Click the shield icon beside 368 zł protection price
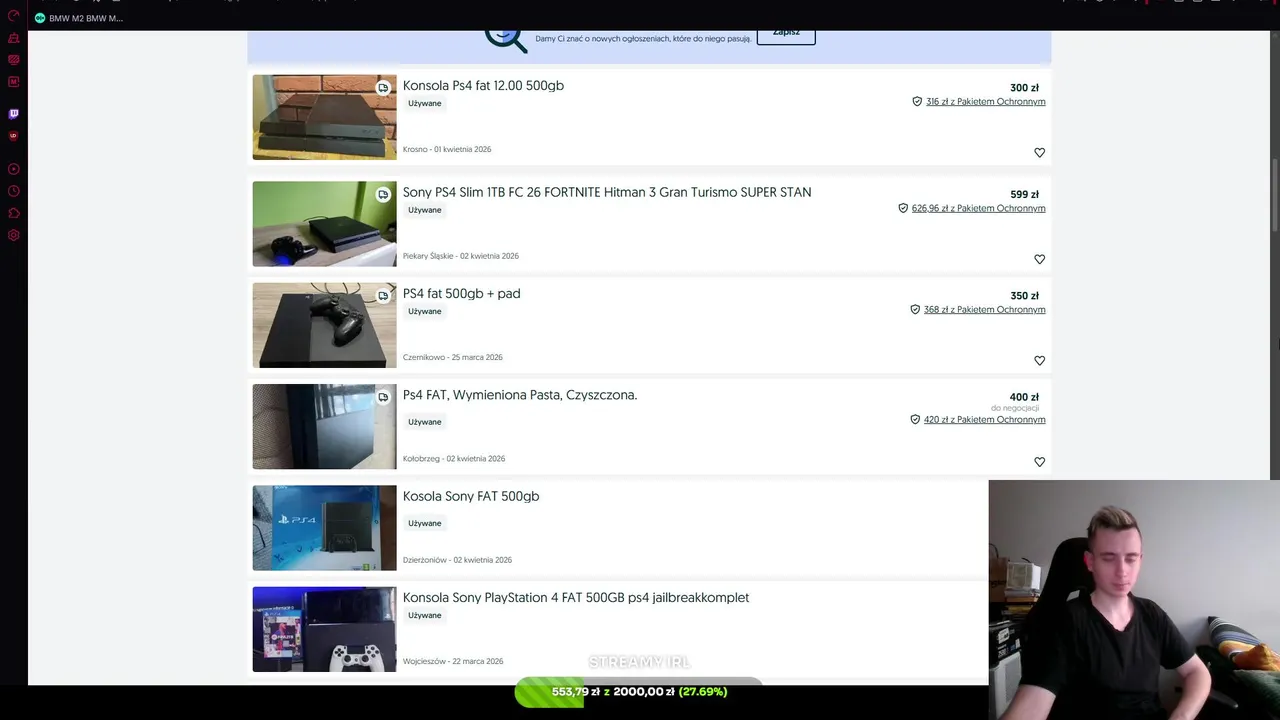The image size is (1280, 720). [915, 310]
